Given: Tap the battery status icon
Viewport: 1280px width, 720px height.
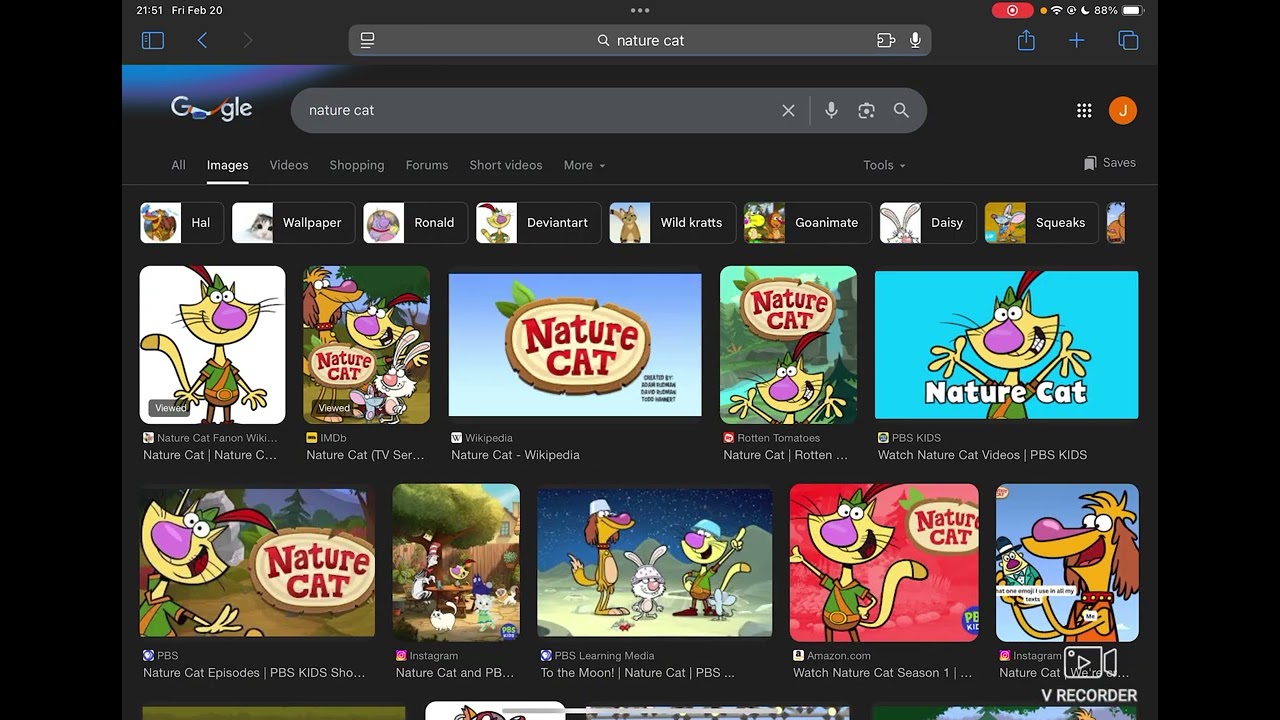Looking at the screenshot, I should [x=1132, y=10].
